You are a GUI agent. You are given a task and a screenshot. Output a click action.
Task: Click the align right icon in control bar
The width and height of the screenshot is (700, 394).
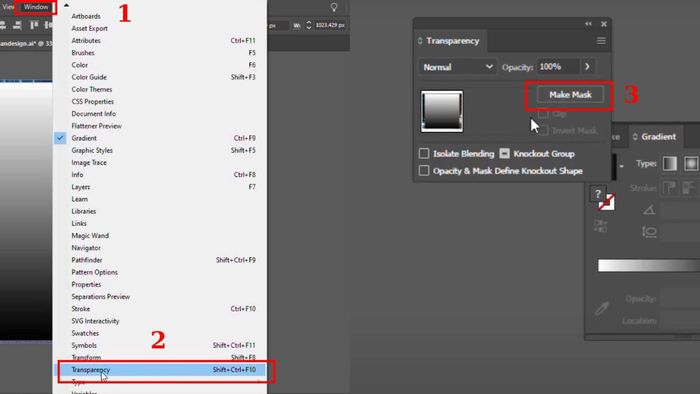[x=17, y=25]
